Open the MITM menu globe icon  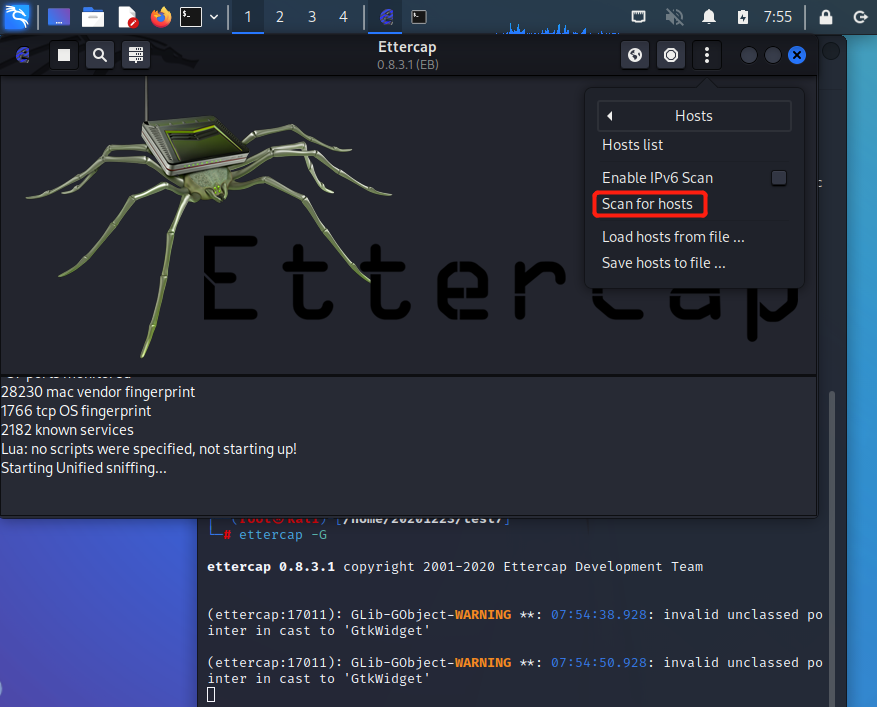[x=635, y=55]
